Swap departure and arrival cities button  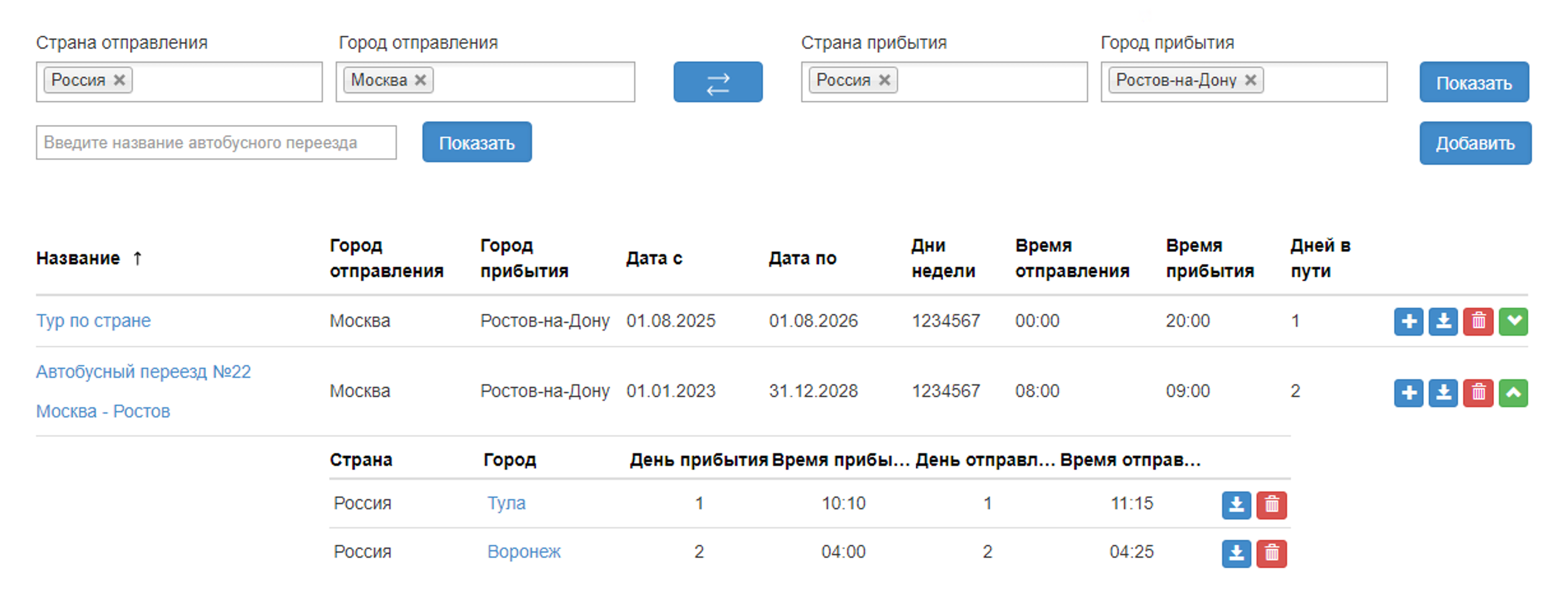(718, 82)
